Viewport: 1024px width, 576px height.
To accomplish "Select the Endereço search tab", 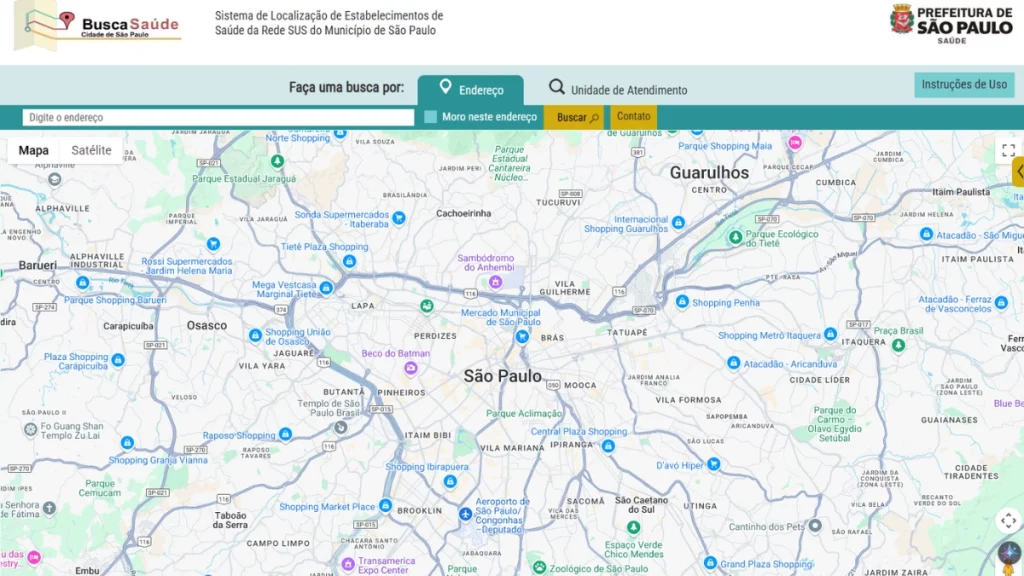I will [x=470, y=90].
